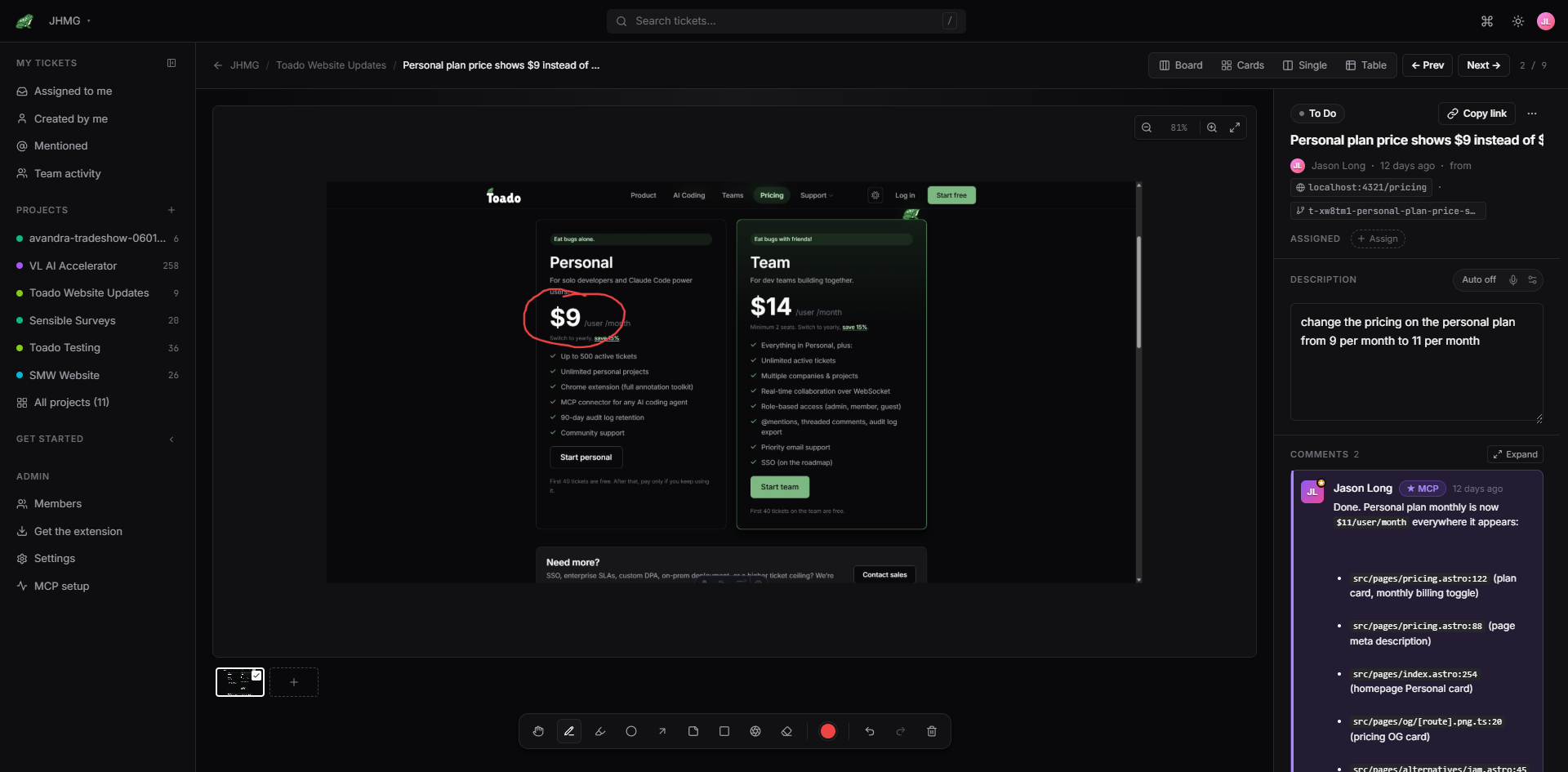Add a new screenshot attachment
The image size is (1568, 772).
point(294,682)
